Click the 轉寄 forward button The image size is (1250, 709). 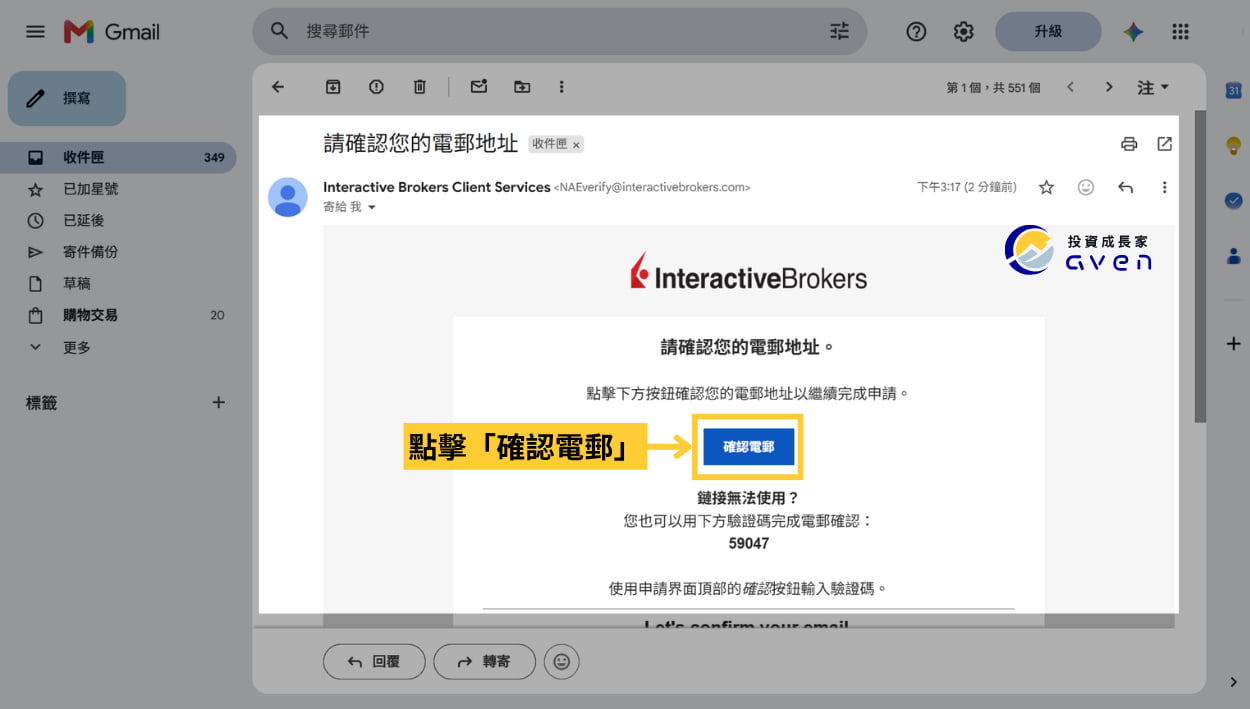point(484,661)
